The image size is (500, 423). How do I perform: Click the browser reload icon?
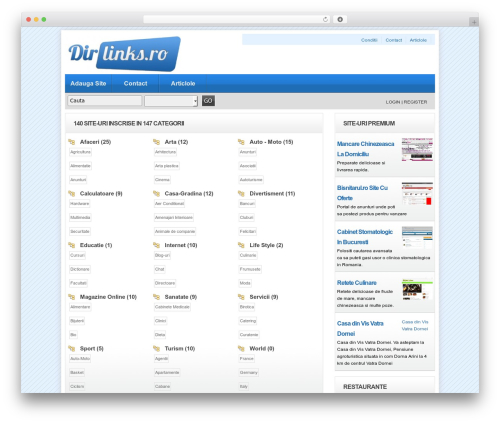(x=325, y=19)
